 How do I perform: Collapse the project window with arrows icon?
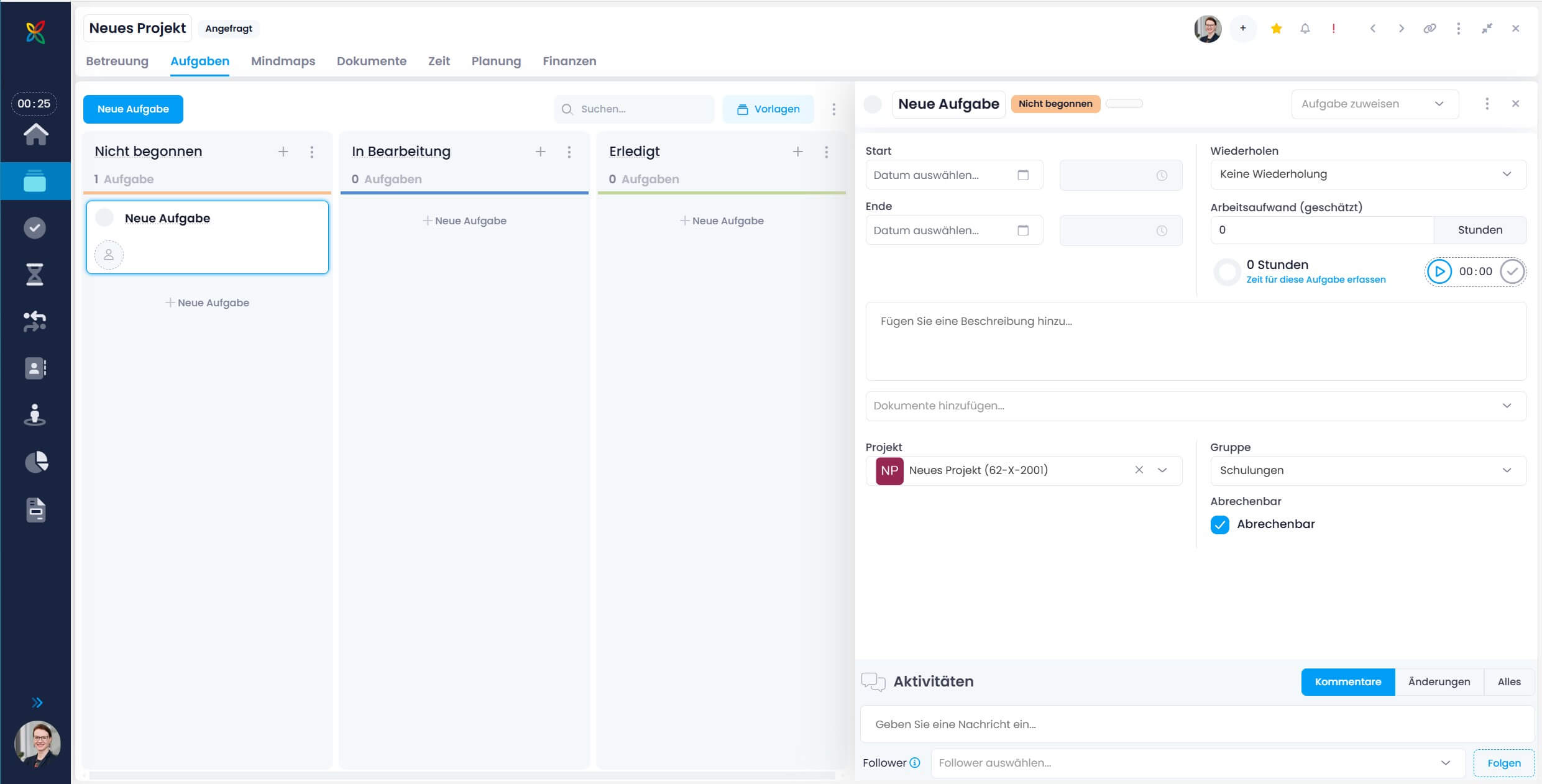(1487, 29)
